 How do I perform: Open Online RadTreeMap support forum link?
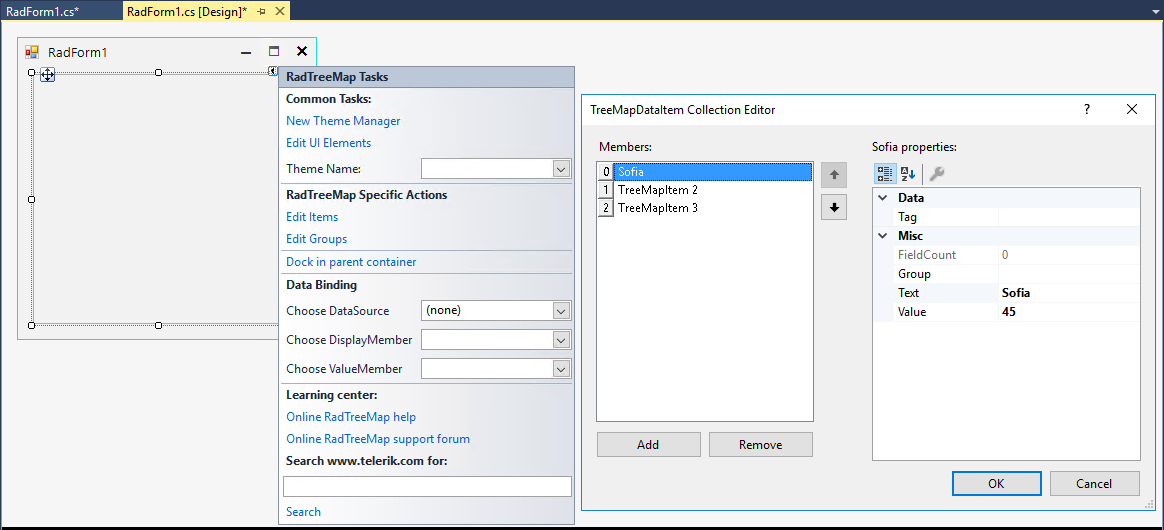[378, 439]
